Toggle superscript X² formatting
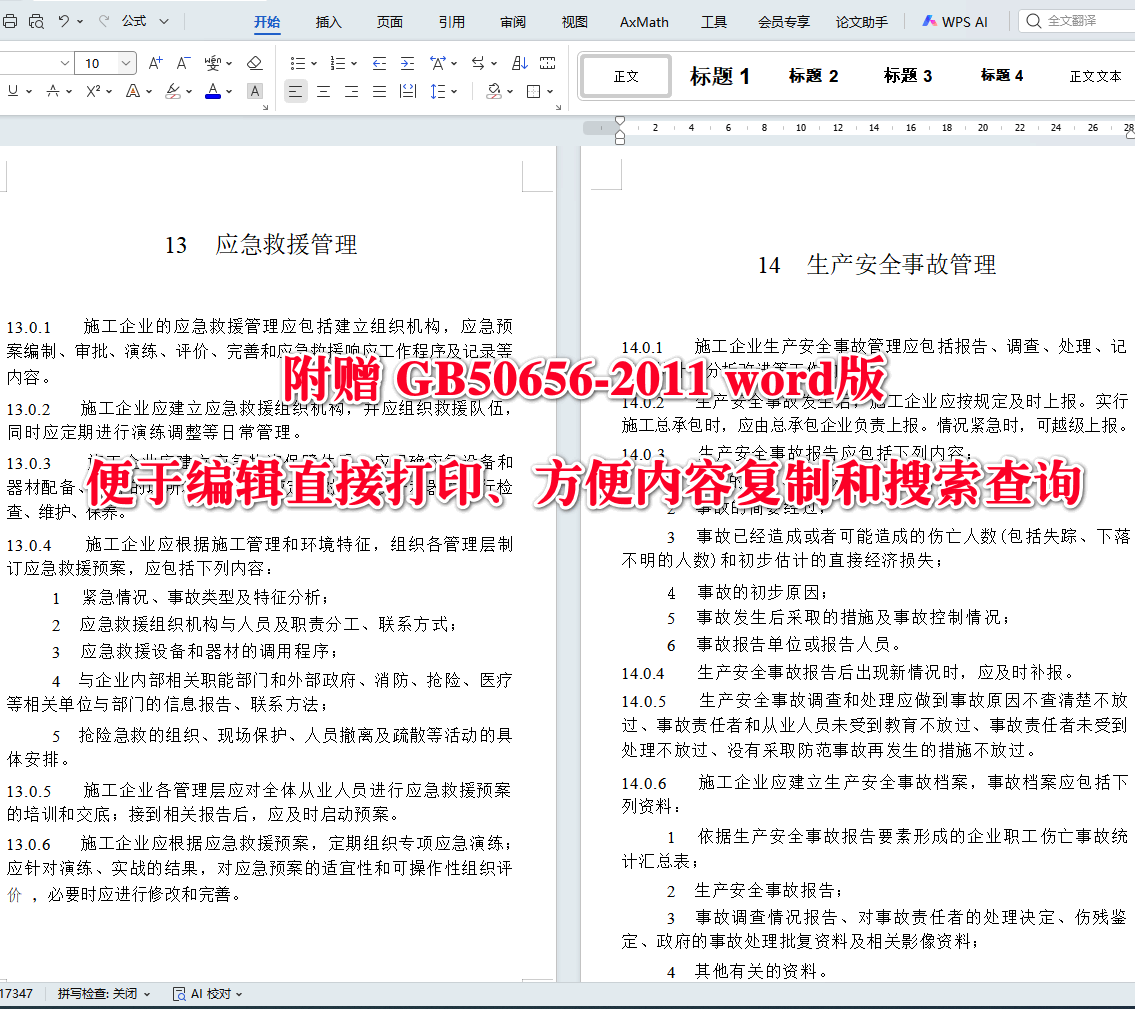This screenshot has width=1135, height=1009. [x=93, y=91]
